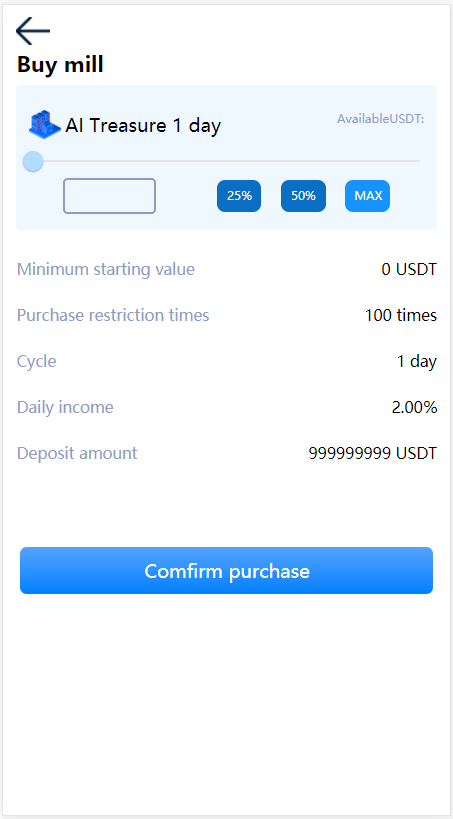The image size is (453, 819).
Task: Click the blue mill machine icon
Action: point(44,124)
